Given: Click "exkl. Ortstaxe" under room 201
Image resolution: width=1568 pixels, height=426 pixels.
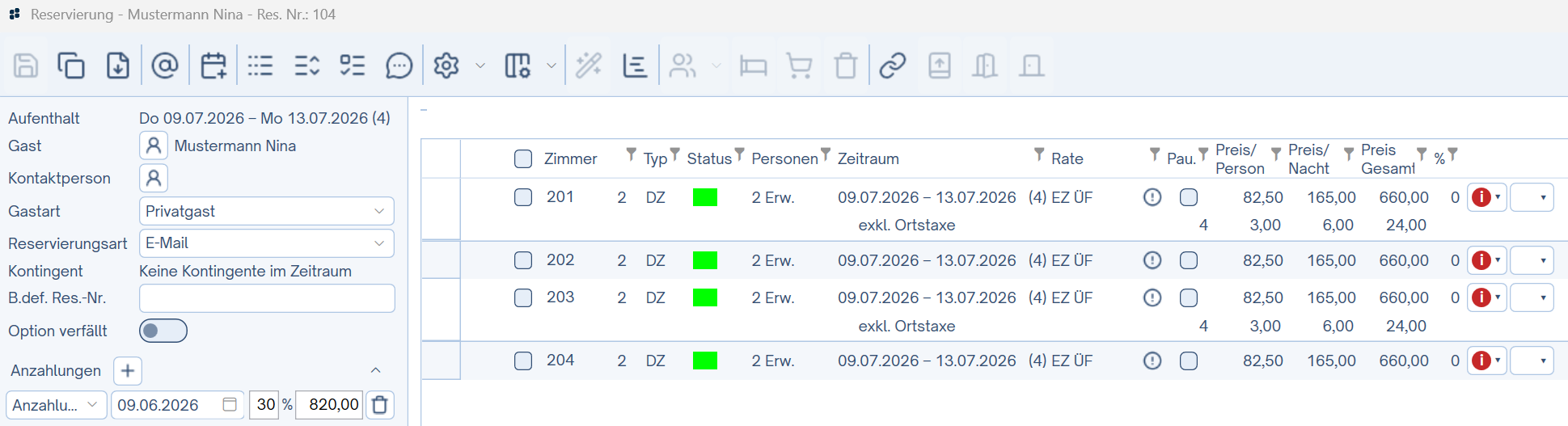Looking at the screenshot, I should coord(907,226).
